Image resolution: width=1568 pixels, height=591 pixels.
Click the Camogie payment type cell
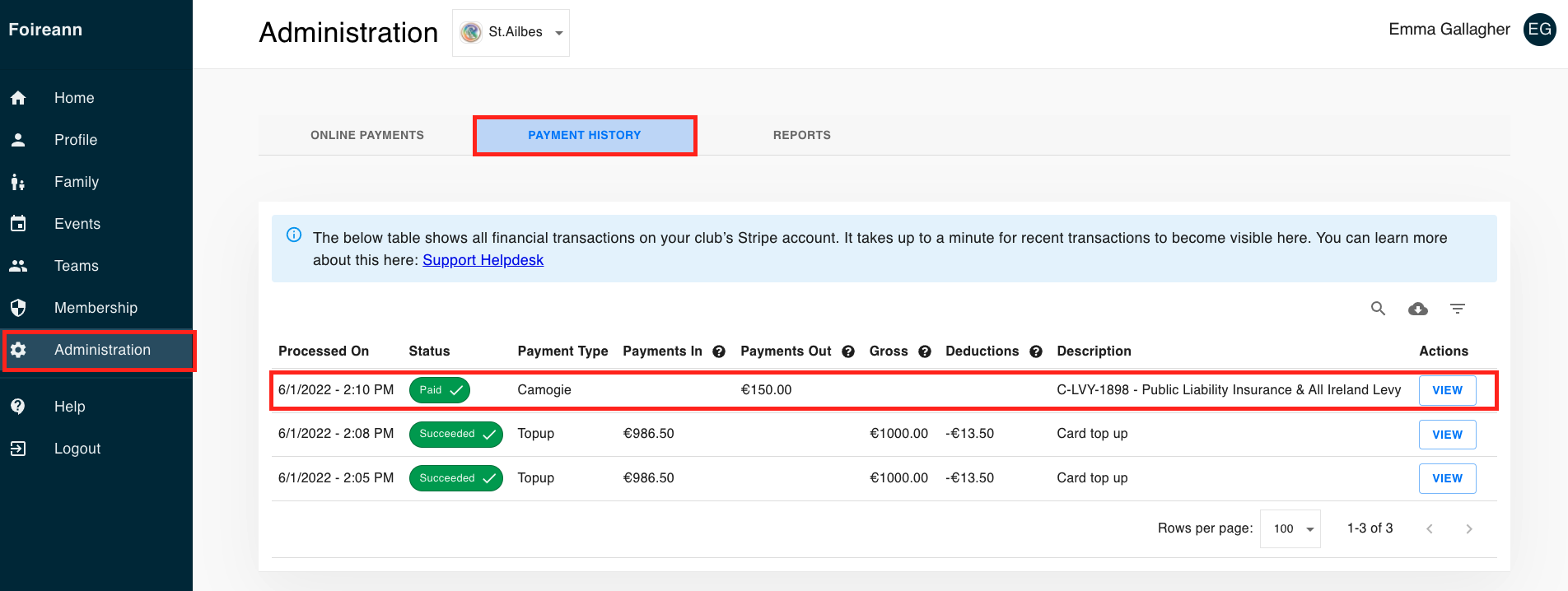pos(544,390)
